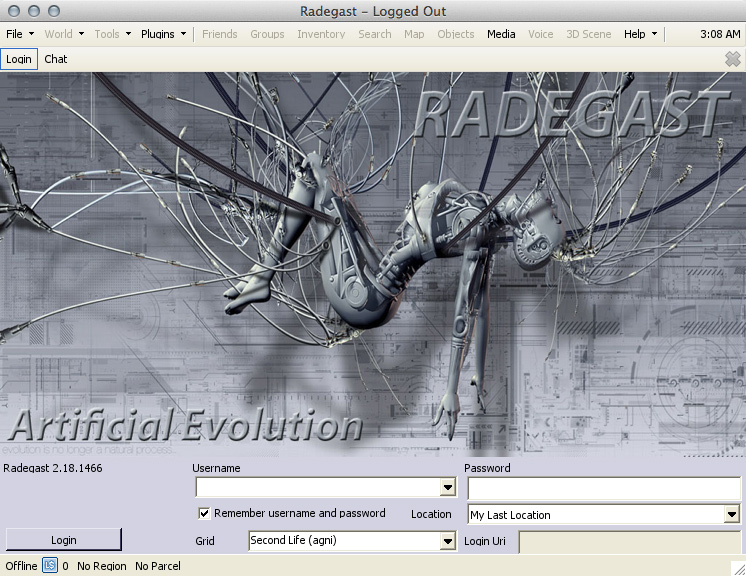Click the window resize grip corner
The height and width of the screenshot is (576, 746).
coord(738,568)
